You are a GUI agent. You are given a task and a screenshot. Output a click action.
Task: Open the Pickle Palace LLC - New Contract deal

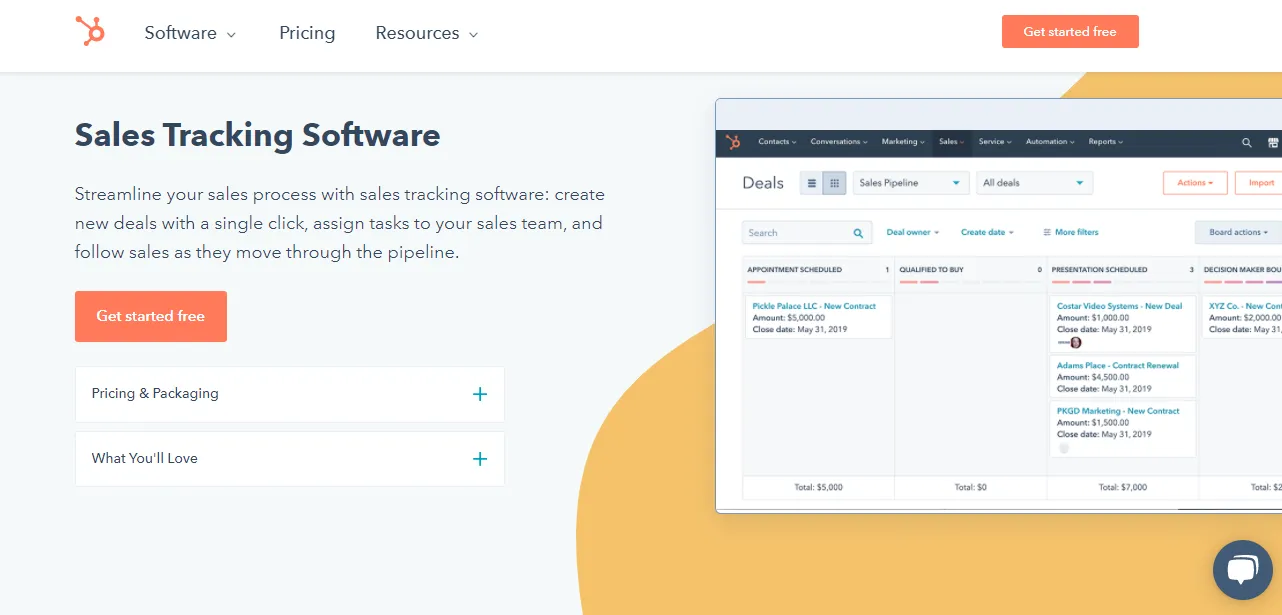(x=814, y=306)
